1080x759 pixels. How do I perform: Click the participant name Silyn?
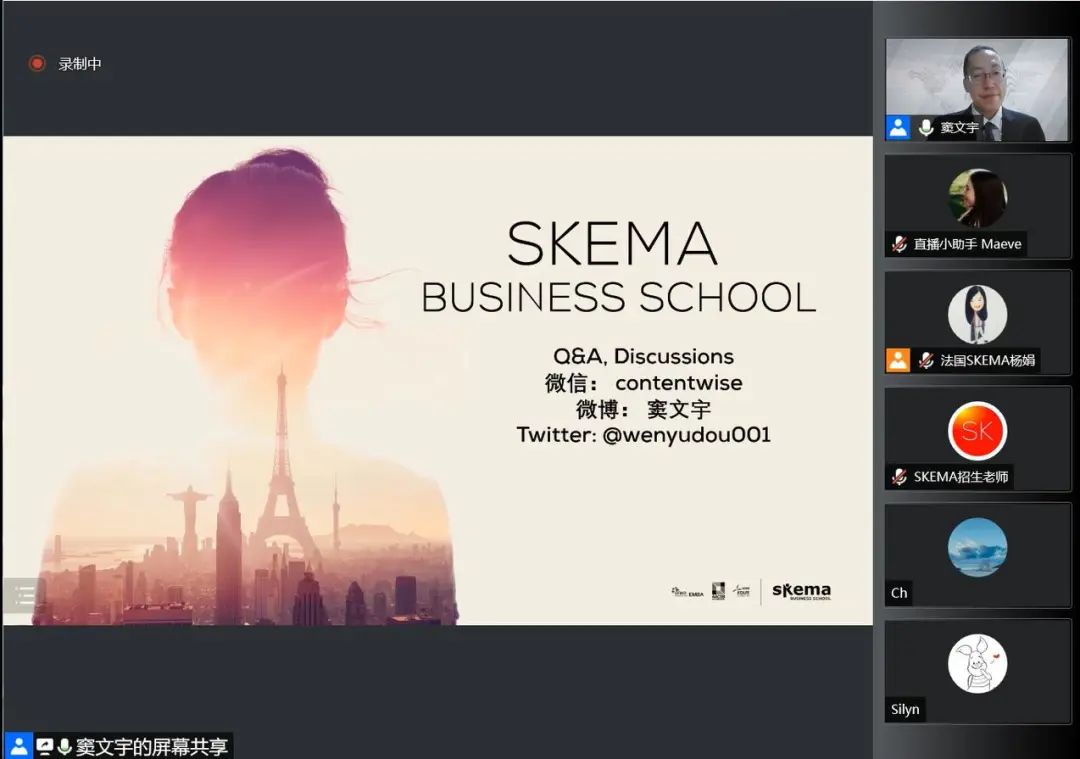(905, 709)
